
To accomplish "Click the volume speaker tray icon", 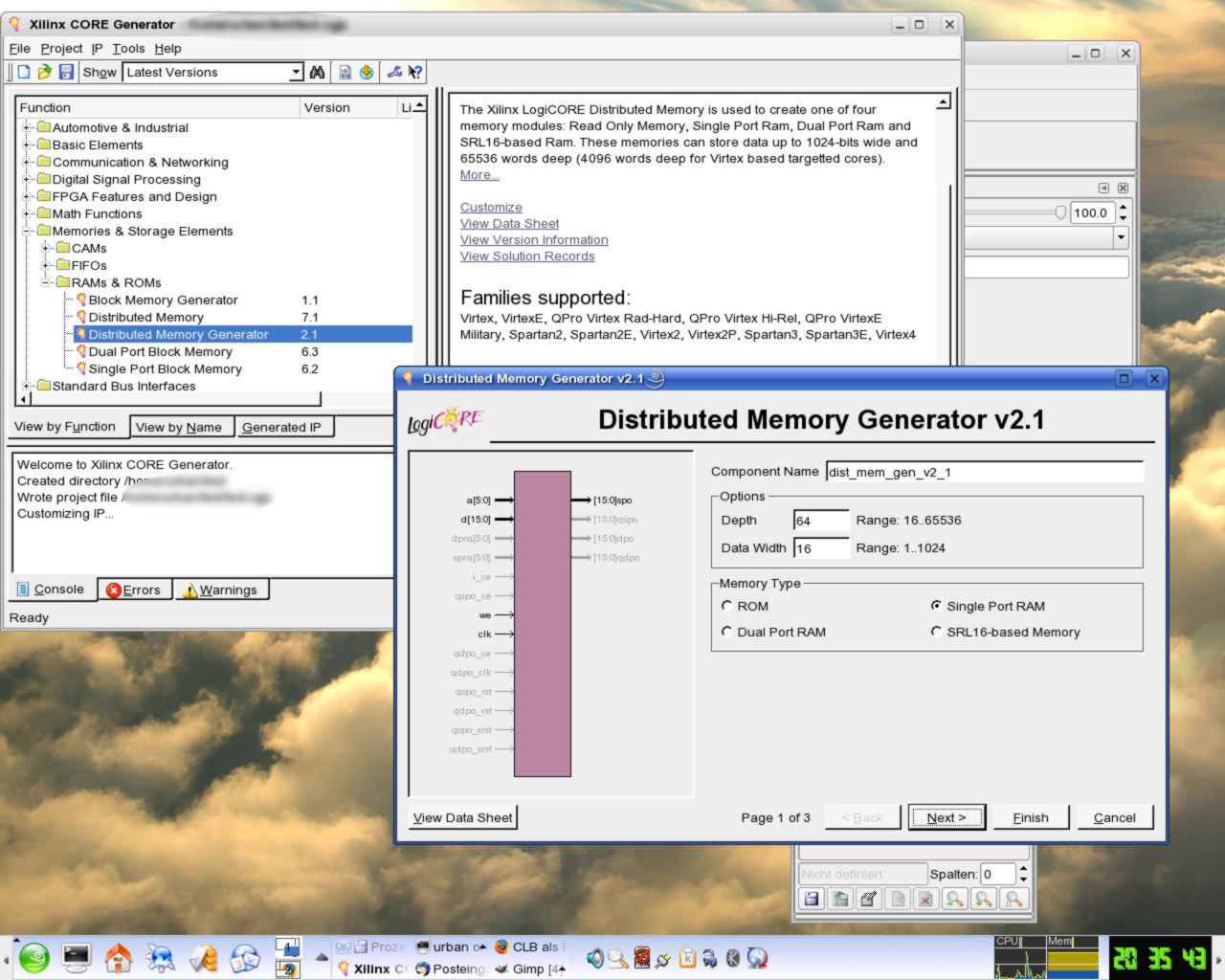I will coord(595,957).
